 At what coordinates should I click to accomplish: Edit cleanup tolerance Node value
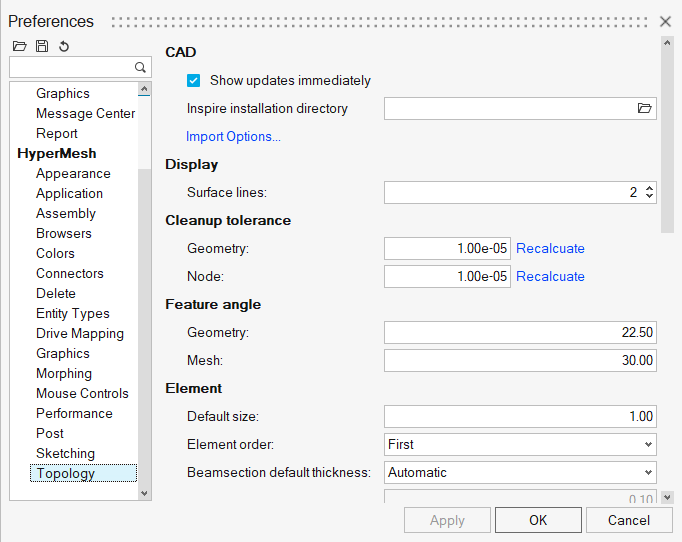coord(447,276)
